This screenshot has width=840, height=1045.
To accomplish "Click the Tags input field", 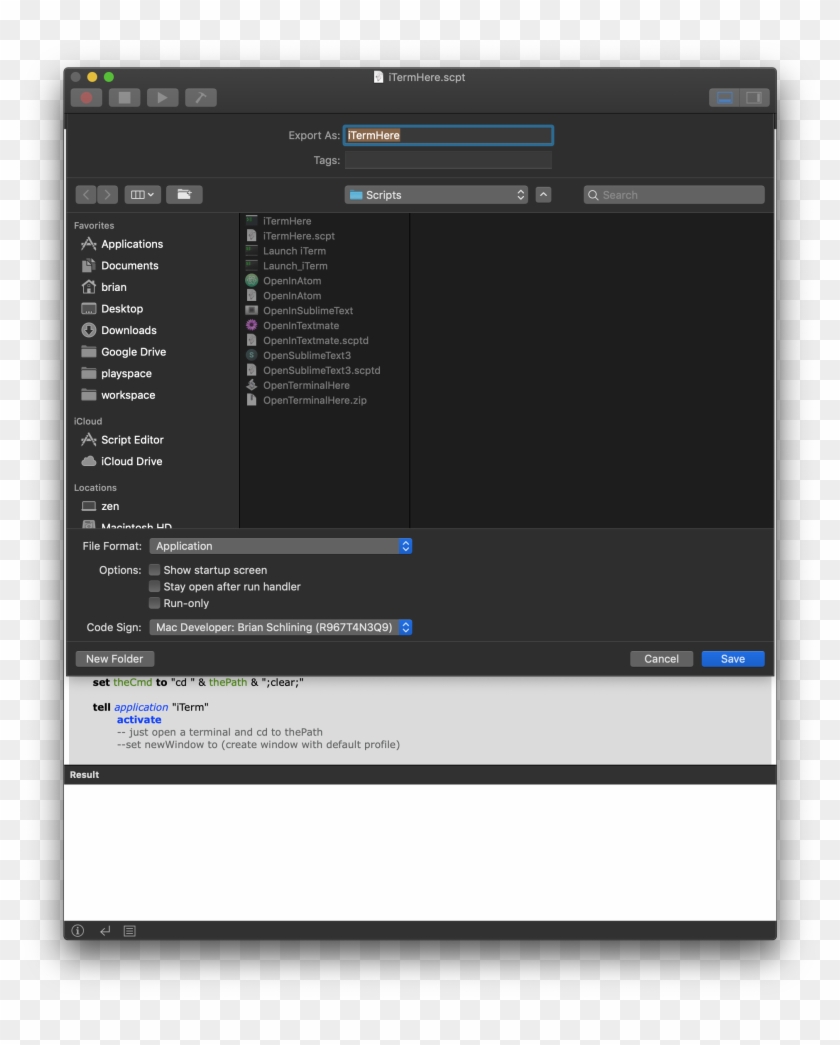I will point(448,160).
